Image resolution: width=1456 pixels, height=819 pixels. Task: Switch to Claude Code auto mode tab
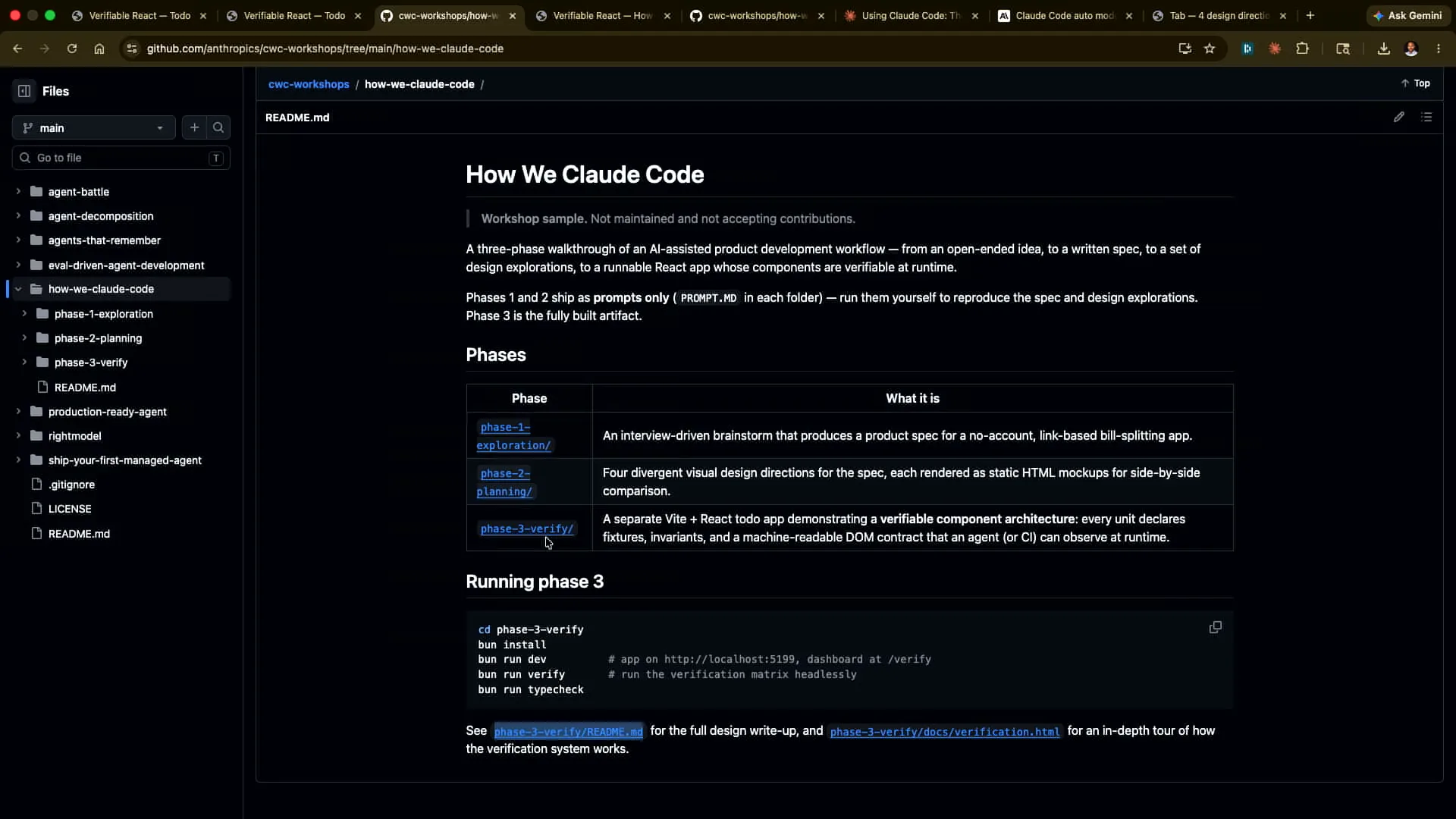pos(1065,15)
